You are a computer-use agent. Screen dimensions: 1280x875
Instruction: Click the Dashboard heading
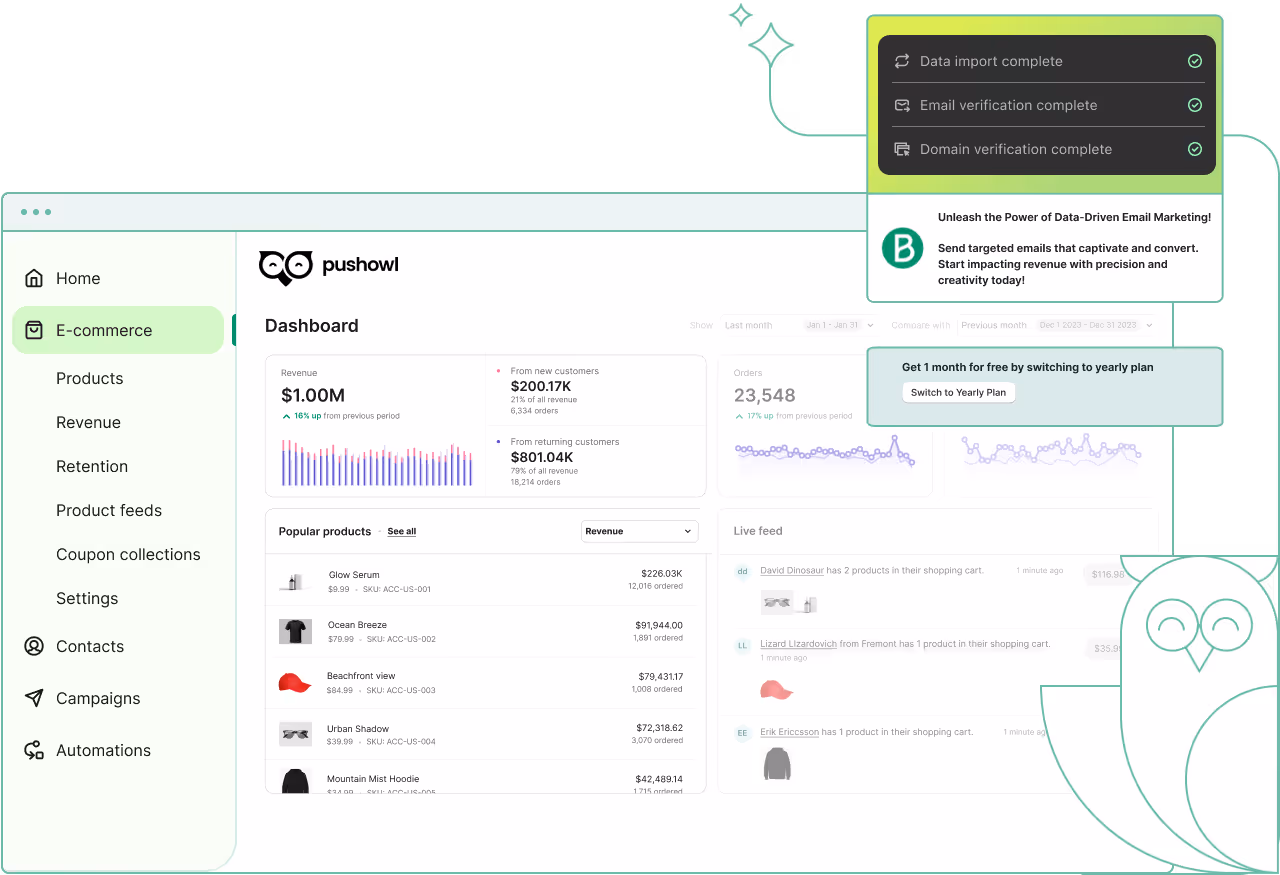click(311, 326)
